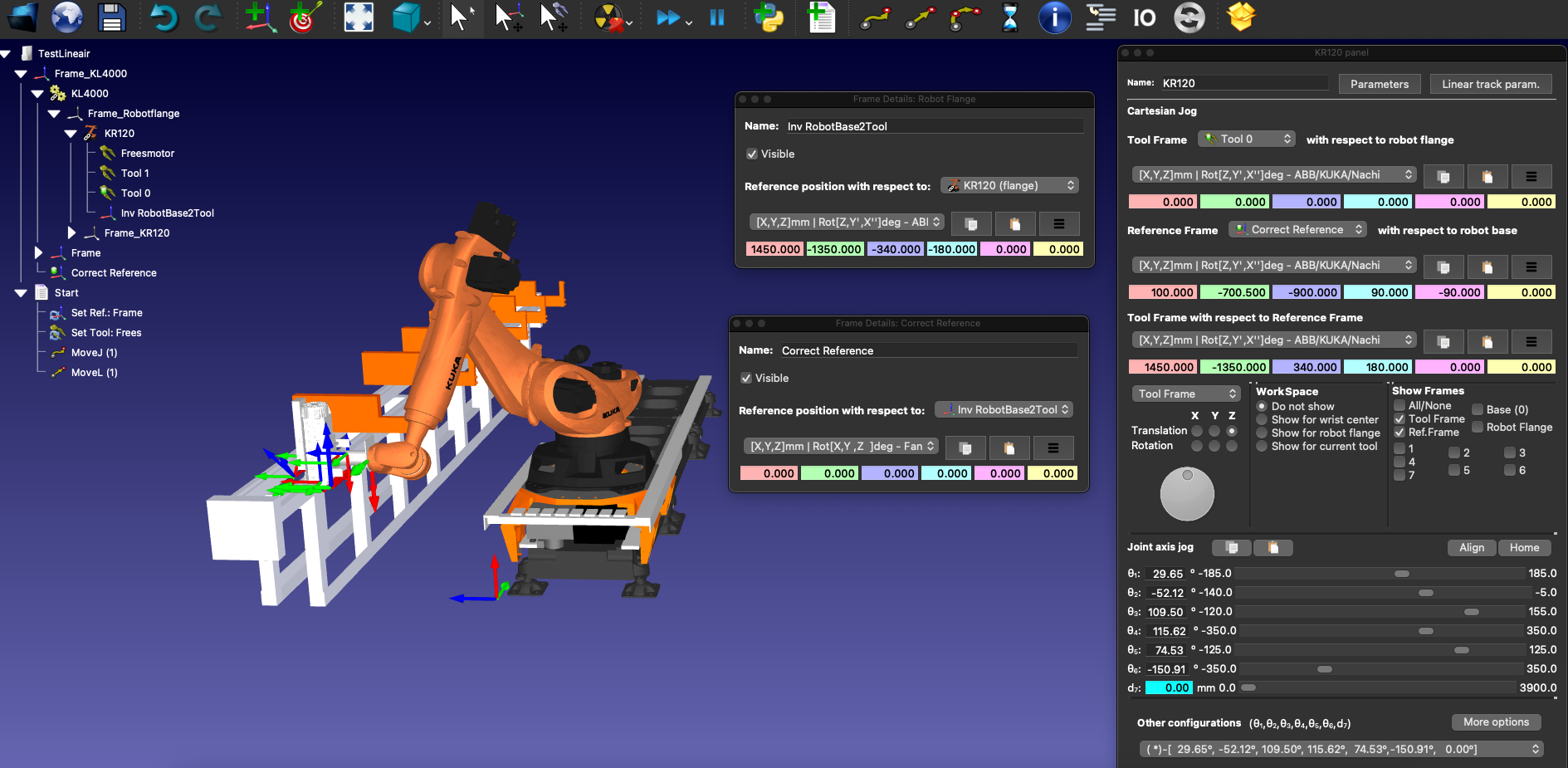Click the Home button in joint jog
Viewport: 1568px width, 768px height.
coord(1524,548)
